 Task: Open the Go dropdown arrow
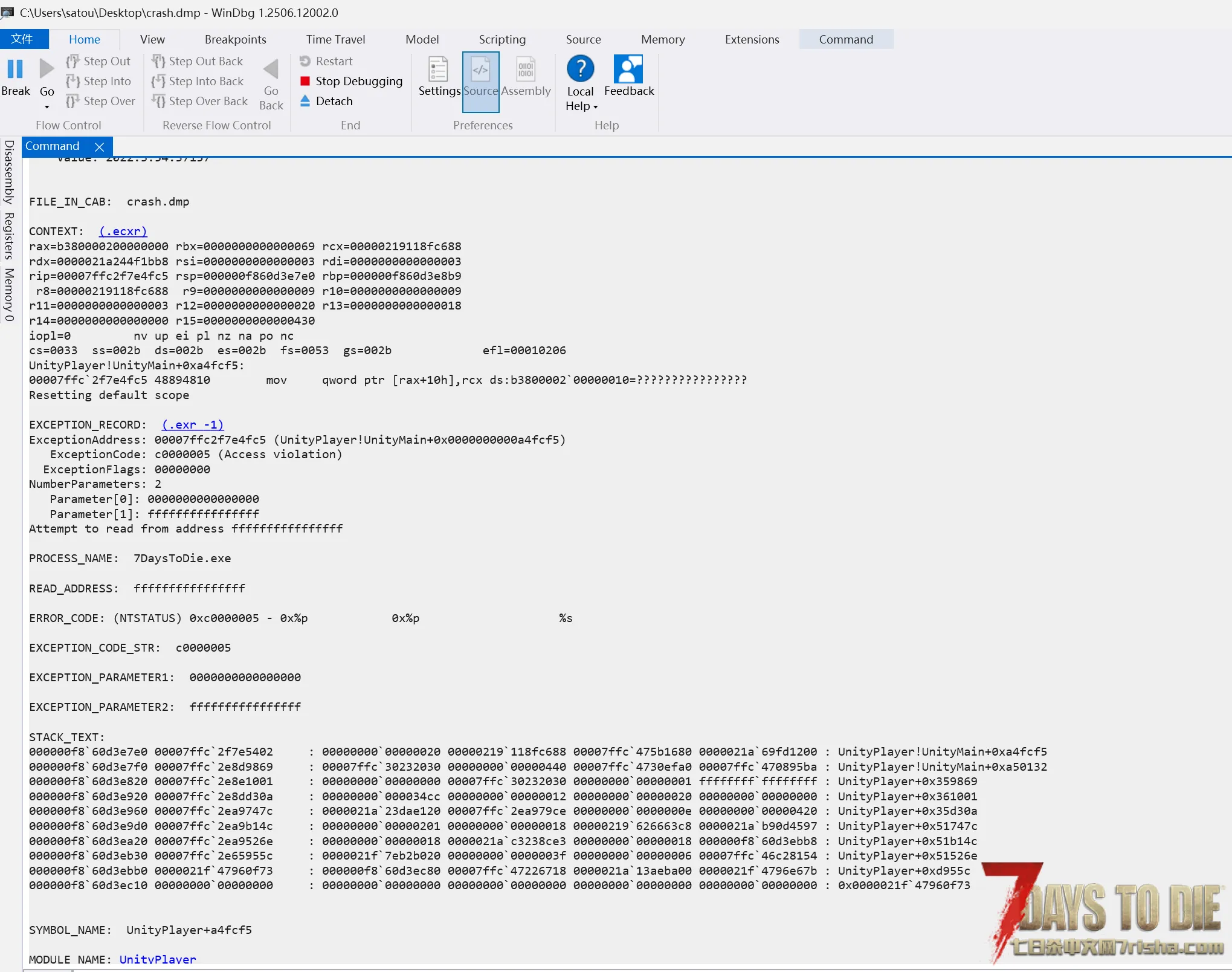point(47,108)
